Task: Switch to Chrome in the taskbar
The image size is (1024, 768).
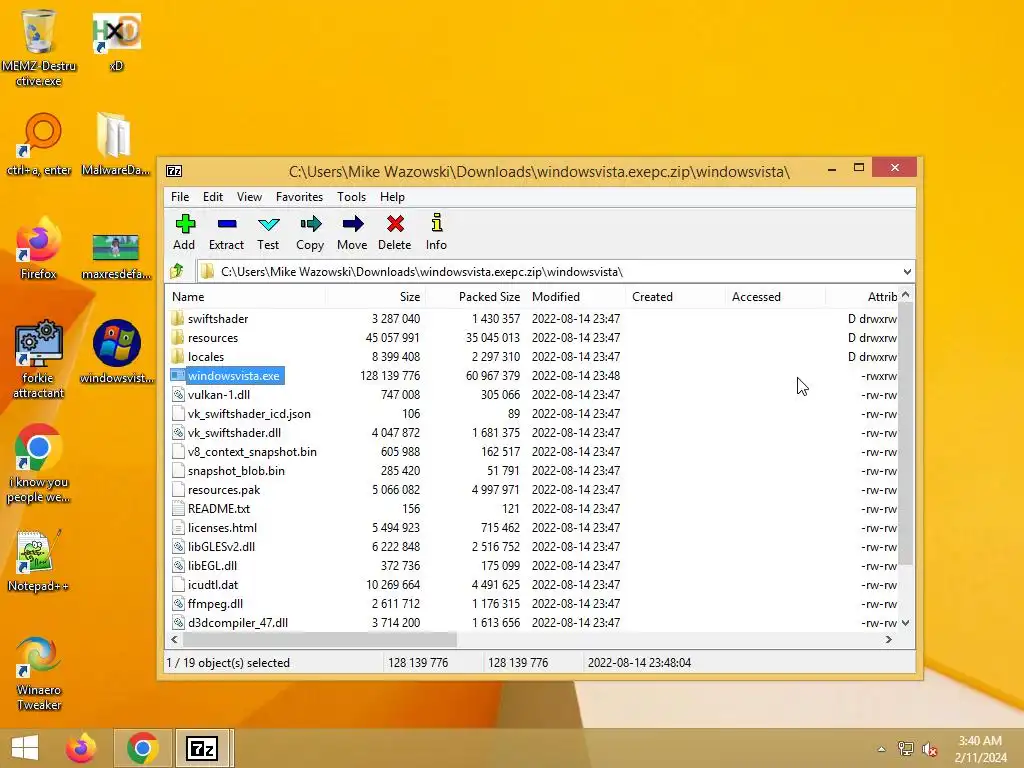Action: coord(142,748)
